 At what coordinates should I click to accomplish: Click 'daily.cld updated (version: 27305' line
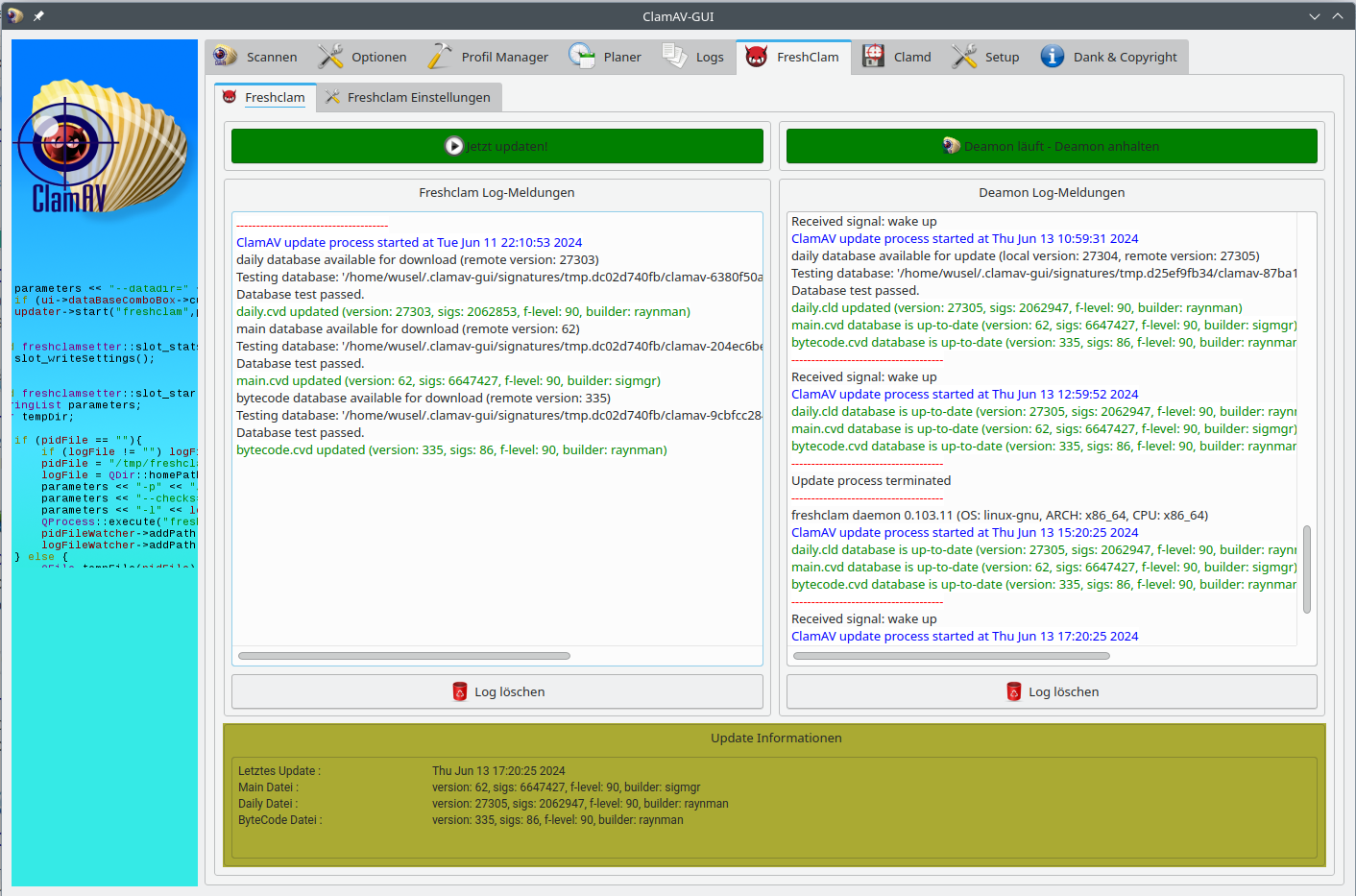[x=1017, y=307]
